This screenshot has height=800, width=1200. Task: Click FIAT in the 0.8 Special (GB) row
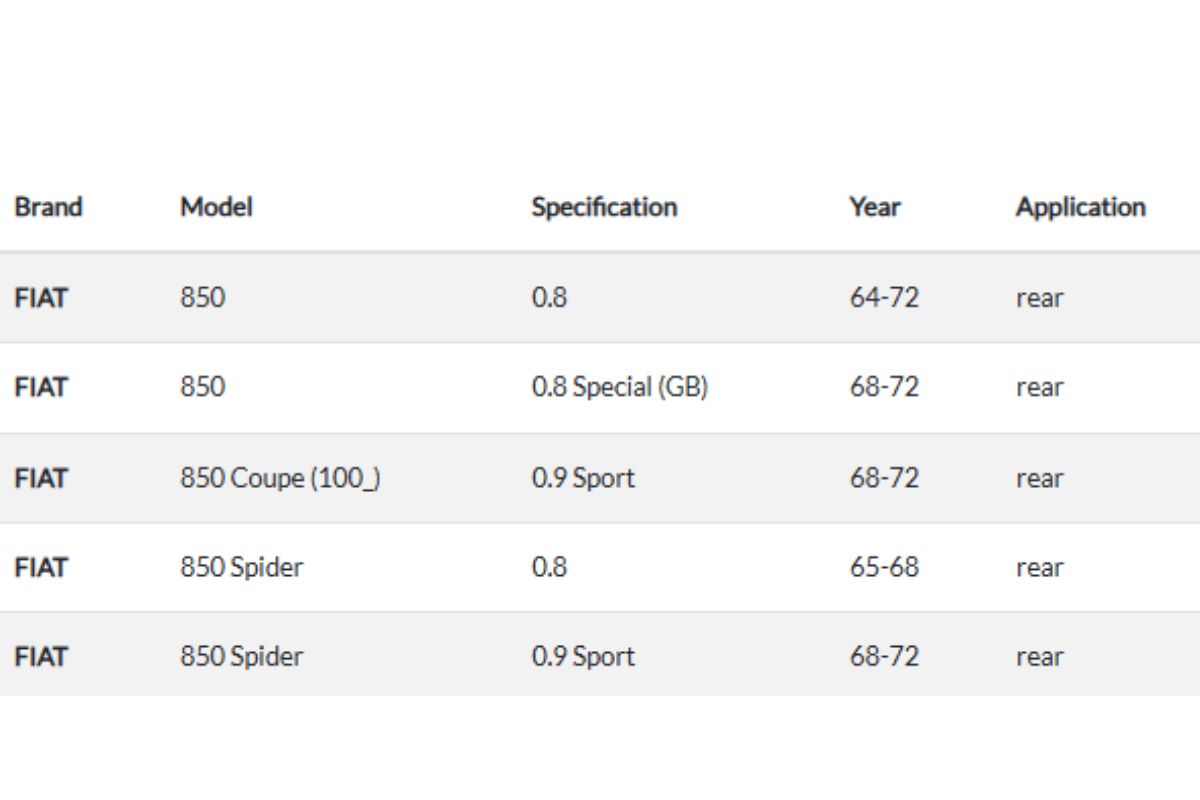pos(40,387)
